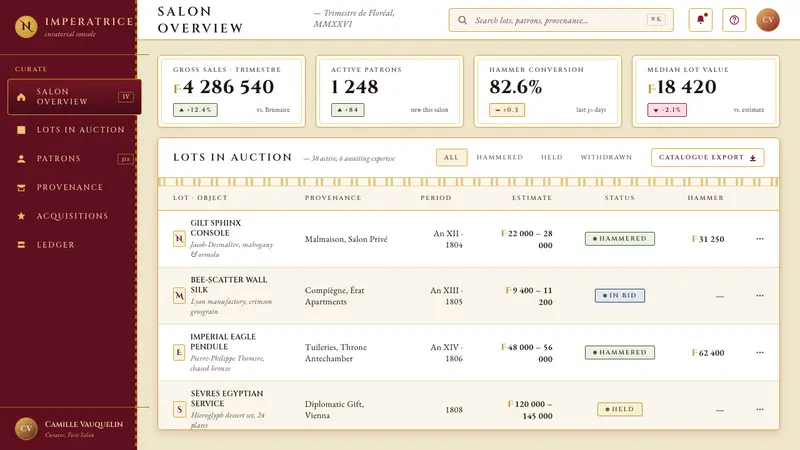Click hammer price F 31 250
Viewport: 800px width, 450px height.
tap(708, 239)
